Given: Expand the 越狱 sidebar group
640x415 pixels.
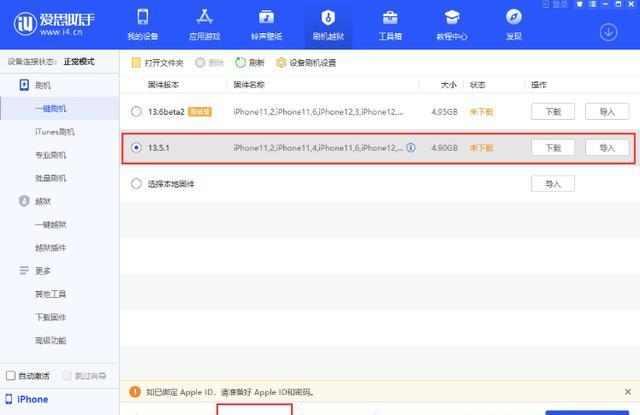Looking at the screenshot, I should click(36, 201).
